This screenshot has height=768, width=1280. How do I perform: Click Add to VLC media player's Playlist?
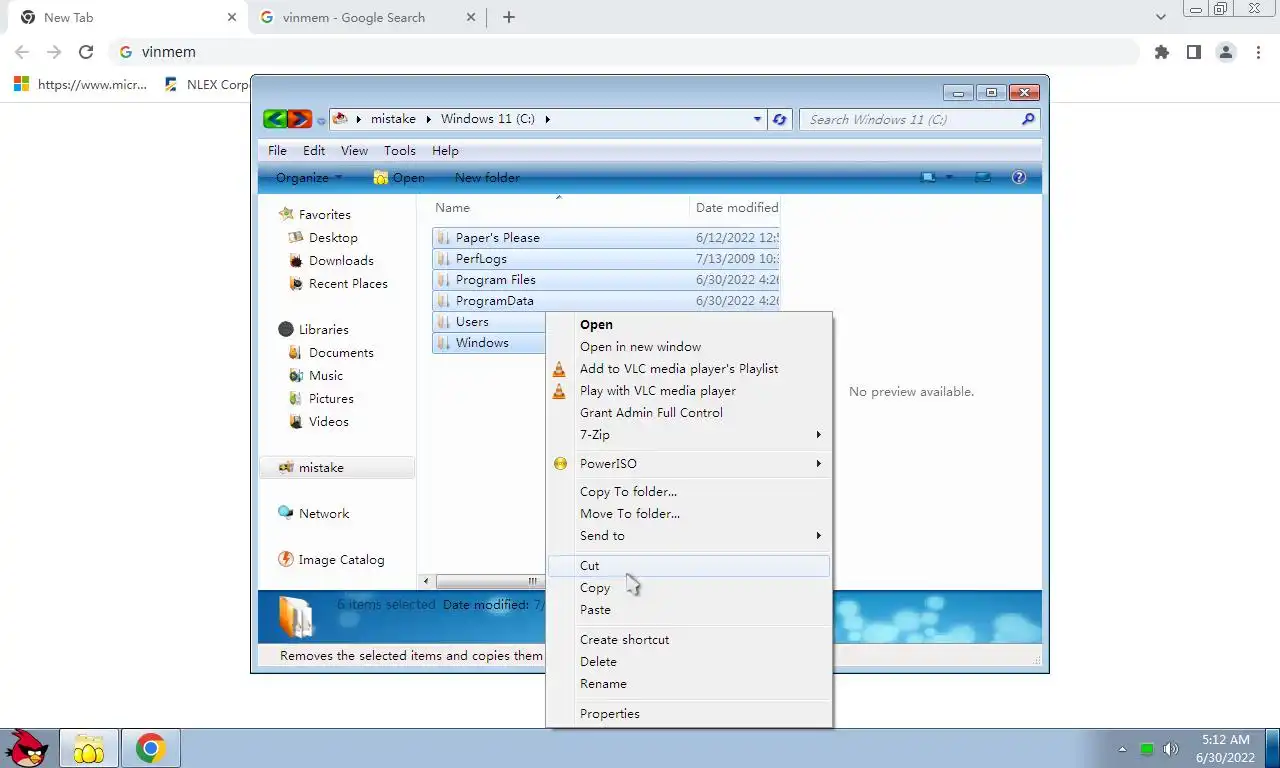click(x=689, y=368)
